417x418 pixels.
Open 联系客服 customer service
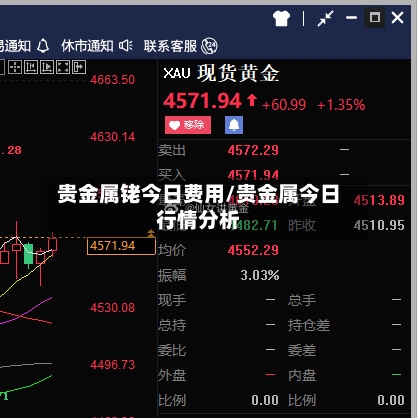(x=170, y=46)
